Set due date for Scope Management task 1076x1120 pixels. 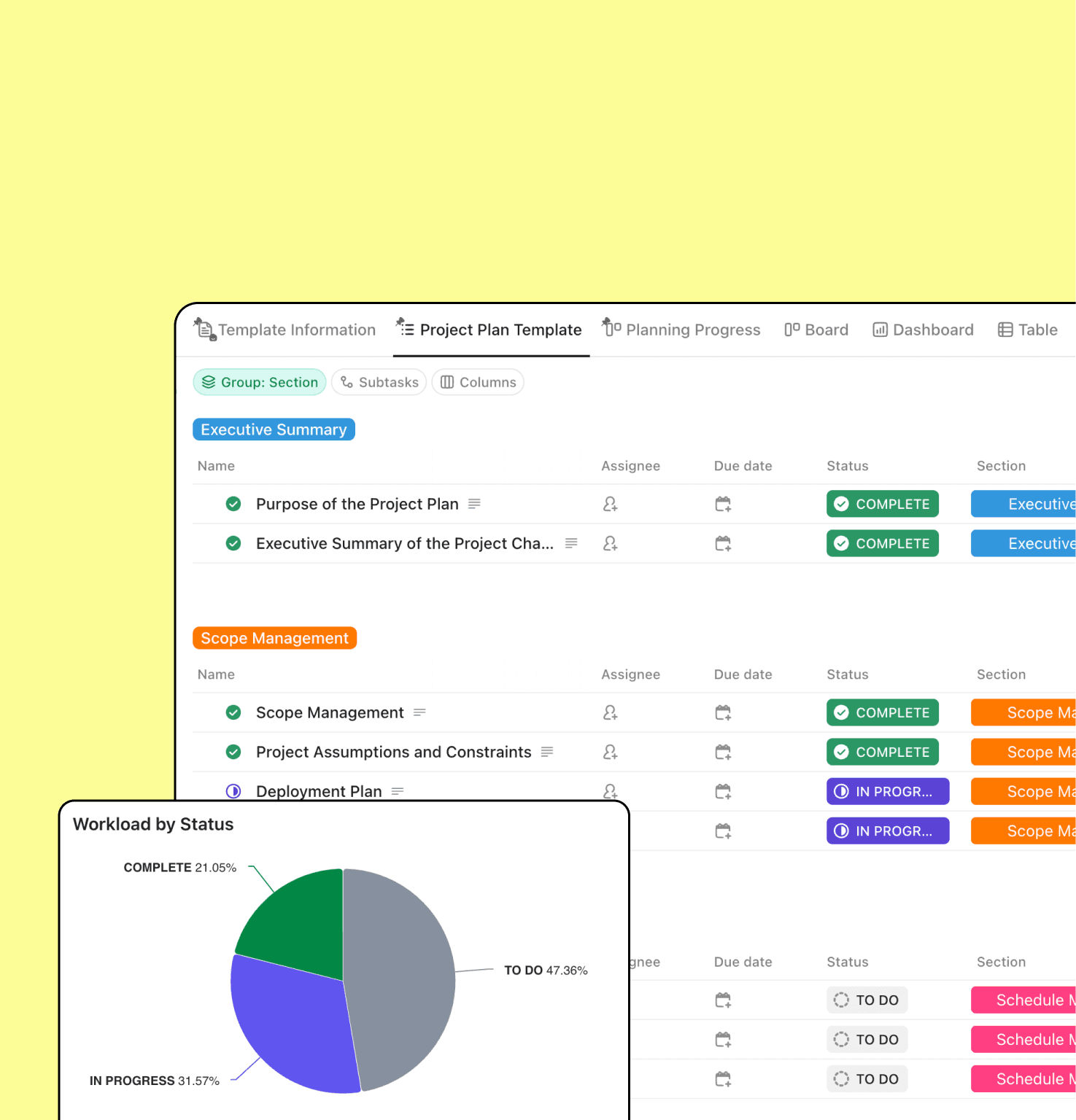pos(723,712)
